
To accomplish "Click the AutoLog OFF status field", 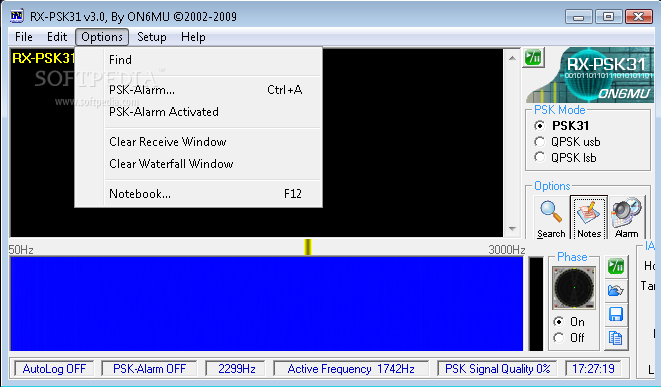I will (x=54, y=369).
